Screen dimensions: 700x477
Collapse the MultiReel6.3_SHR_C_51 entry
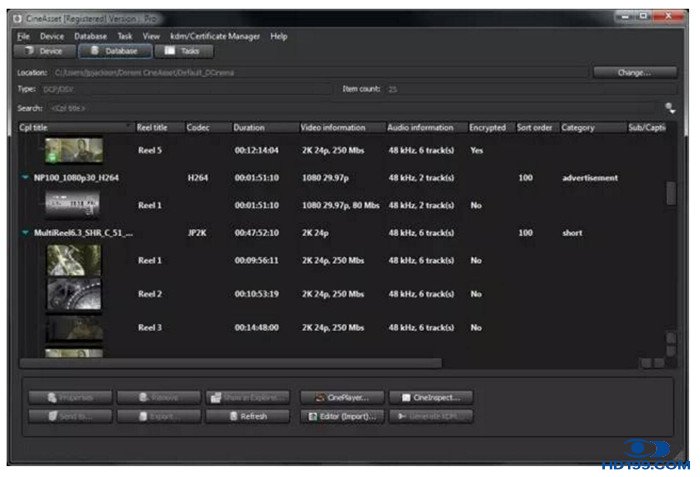click(x=25, y=233)
